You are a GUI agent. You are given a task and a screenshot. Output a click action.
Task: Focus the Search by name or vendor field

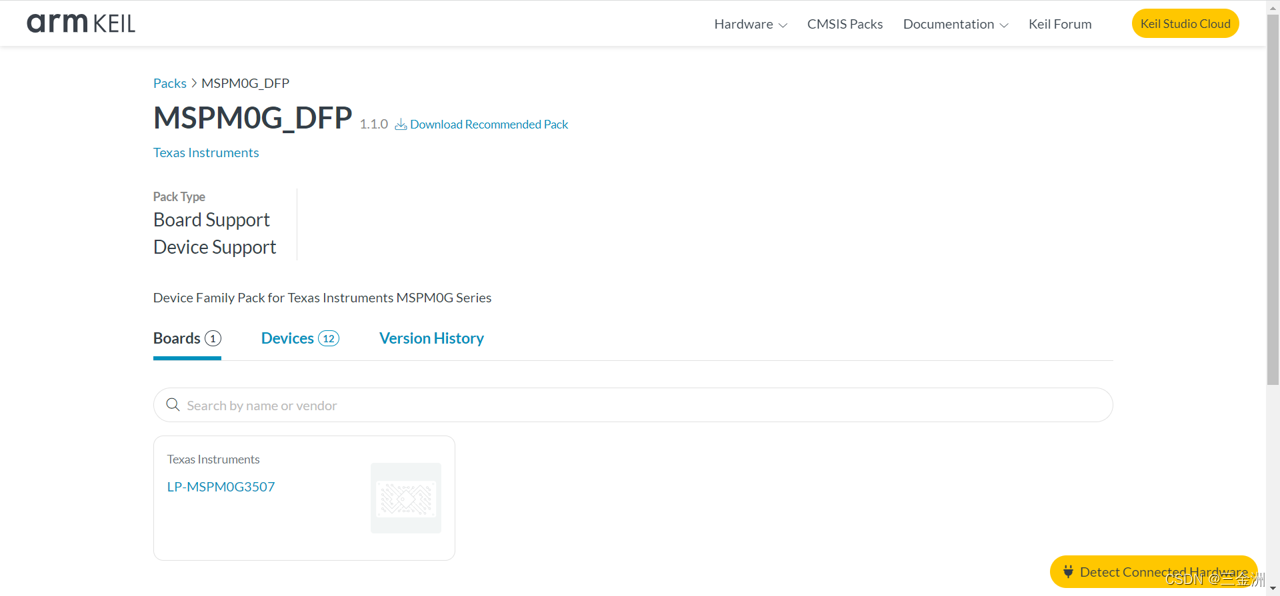click(633, 405)
